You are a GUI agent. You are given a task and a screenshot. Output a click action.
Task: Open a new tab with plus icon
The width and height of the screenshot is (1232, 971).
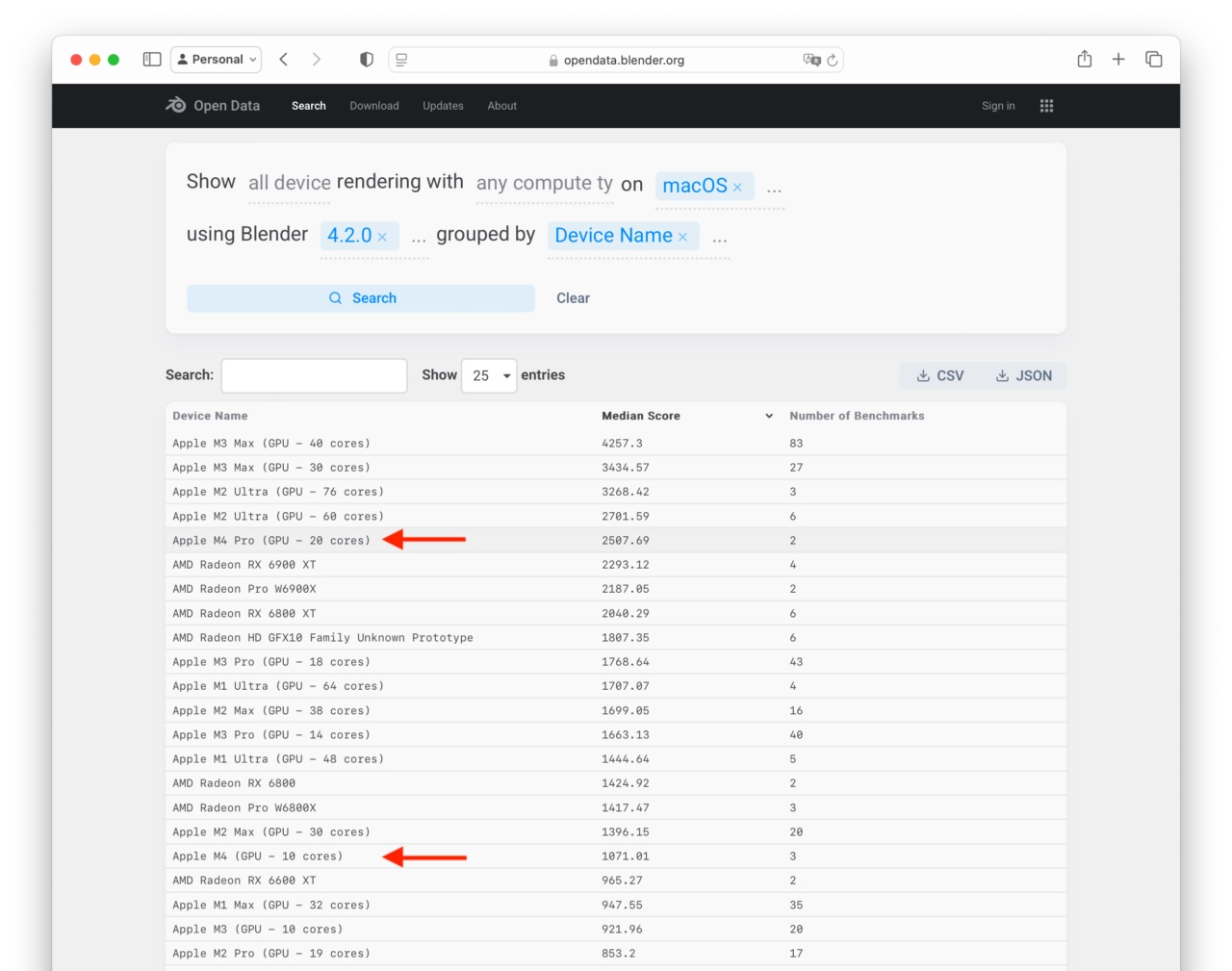point(1118,60)
